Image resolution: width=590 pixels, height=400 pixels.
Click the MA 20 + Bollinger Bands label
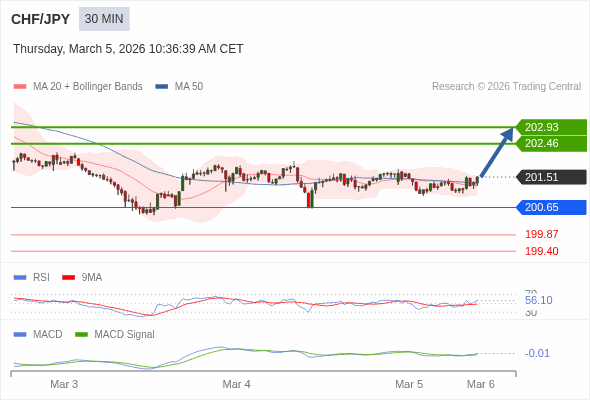pyautogui.click(x=88, y=87)
